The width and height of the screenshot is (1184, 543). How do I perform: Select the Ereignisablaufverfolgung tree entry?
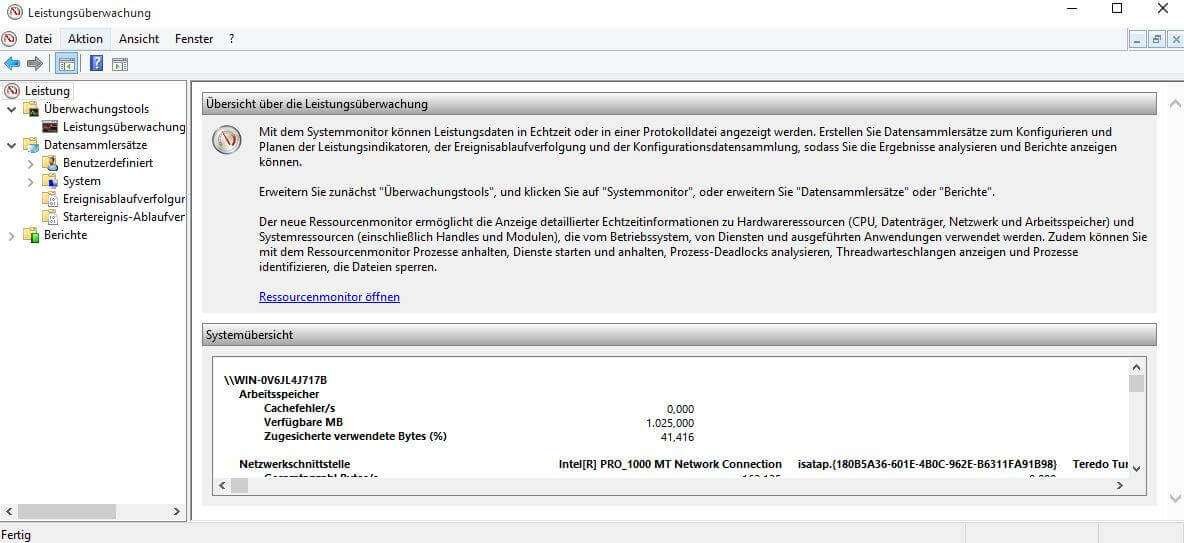(124, 199)
